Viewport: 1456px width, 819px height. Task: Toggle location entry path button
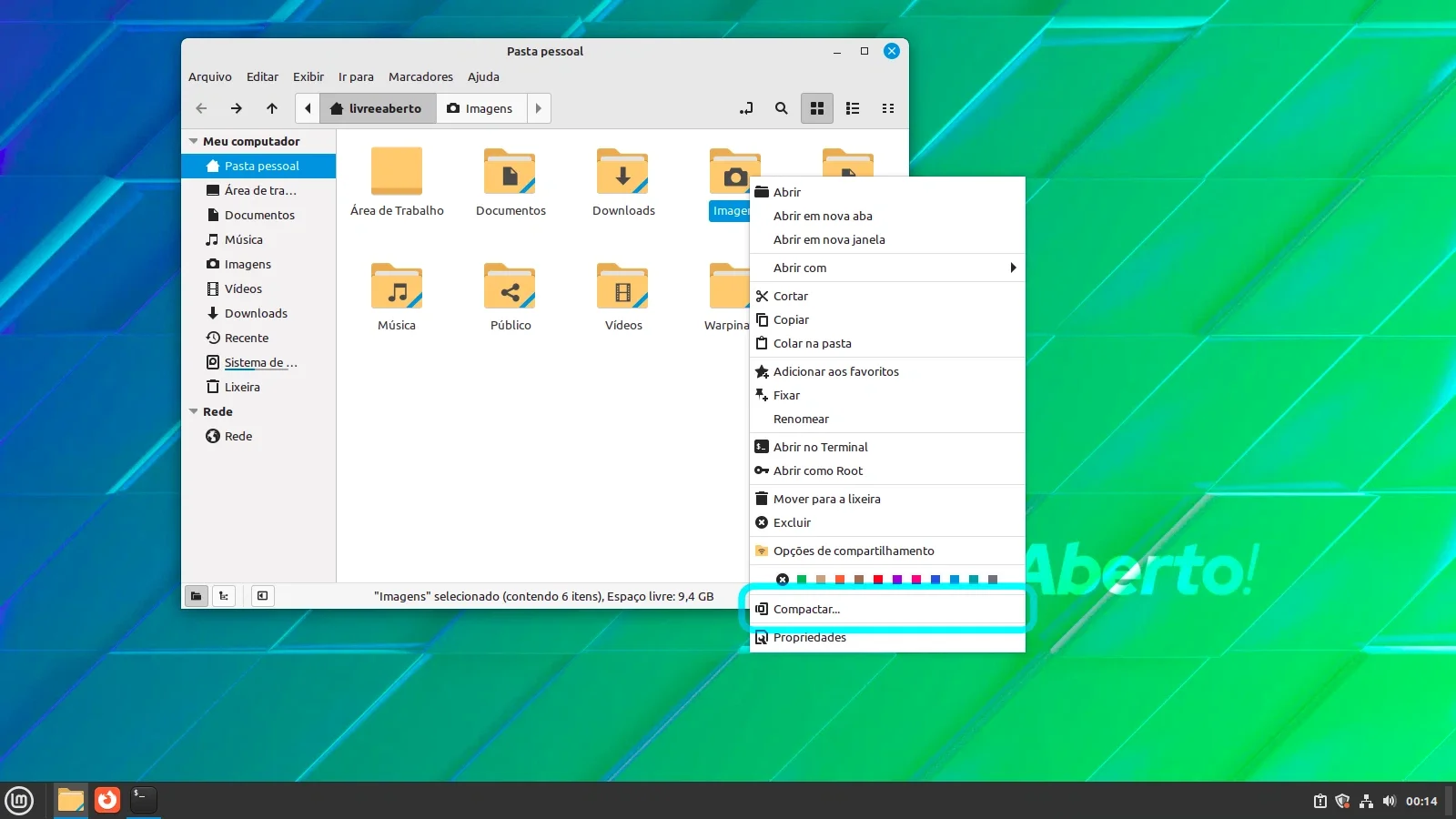click(746, 108)
